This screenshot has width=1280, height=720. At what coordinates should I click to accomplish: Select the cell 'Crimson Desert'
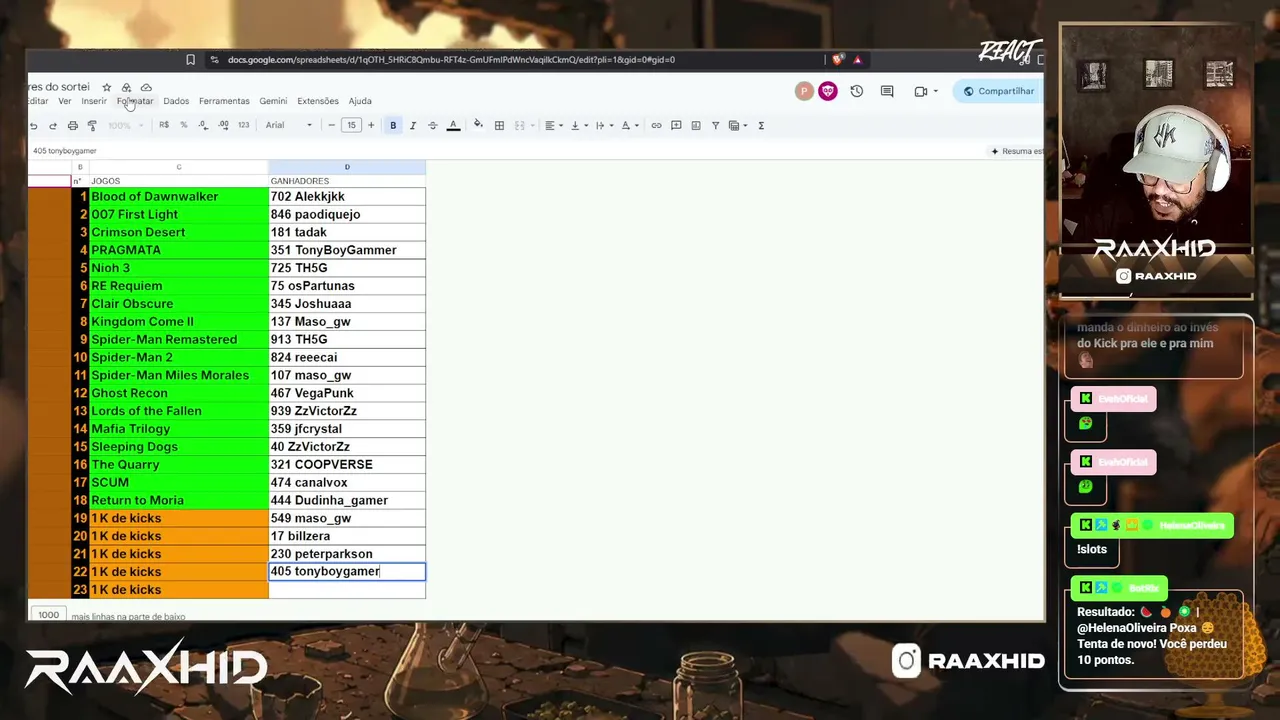179,233
